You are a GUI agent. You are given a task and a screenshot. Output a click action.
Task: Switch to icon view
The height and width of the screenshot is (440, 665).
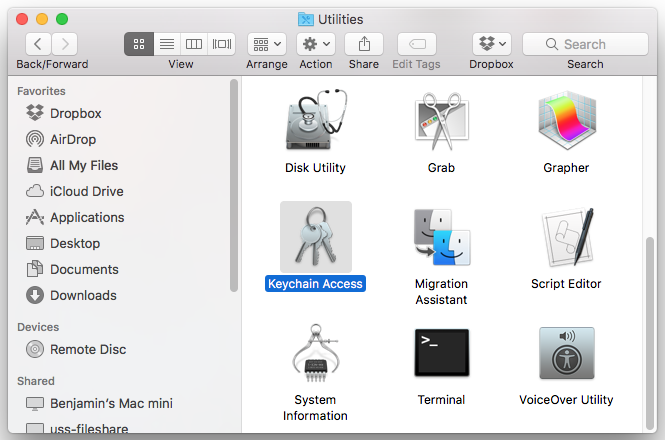[x=139, y=44]
